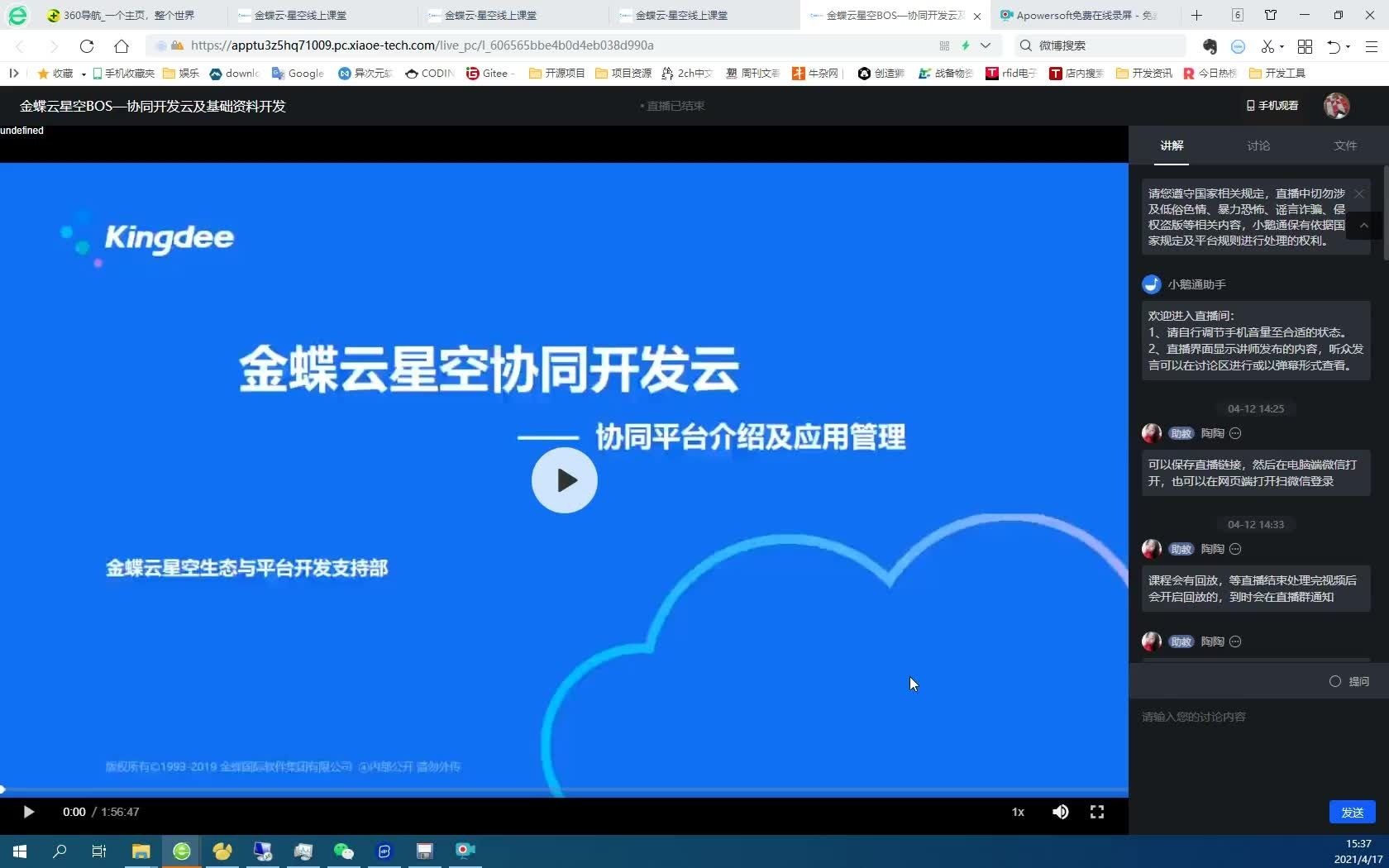Open 开发工具 bookmark folder
This screenshot has width=1389, height=868.
(x=1277, y=73)
